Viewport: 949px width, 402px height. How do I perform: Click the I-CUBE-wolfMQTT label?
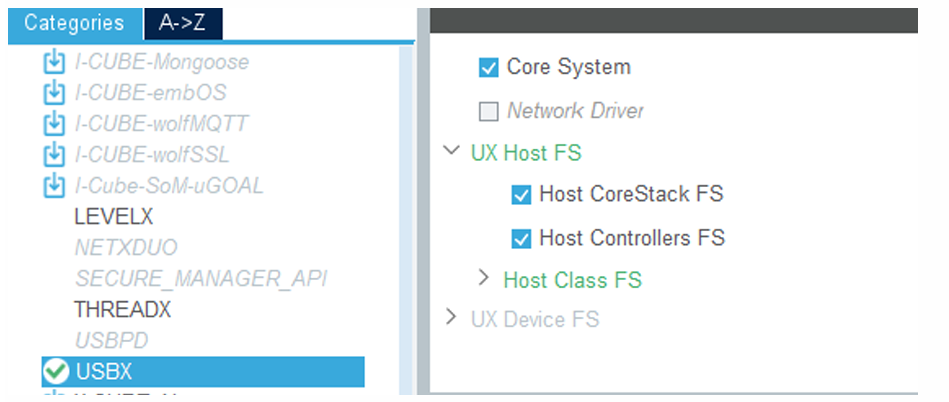click(x=161, y=124)
